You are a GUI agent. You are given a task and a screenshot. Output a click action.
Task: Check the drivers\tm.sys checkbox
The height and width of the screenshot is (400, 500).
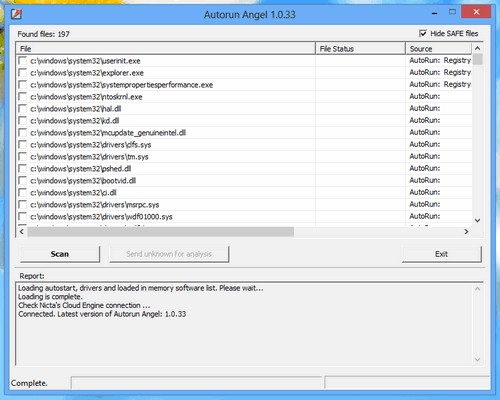click(23, 157)
